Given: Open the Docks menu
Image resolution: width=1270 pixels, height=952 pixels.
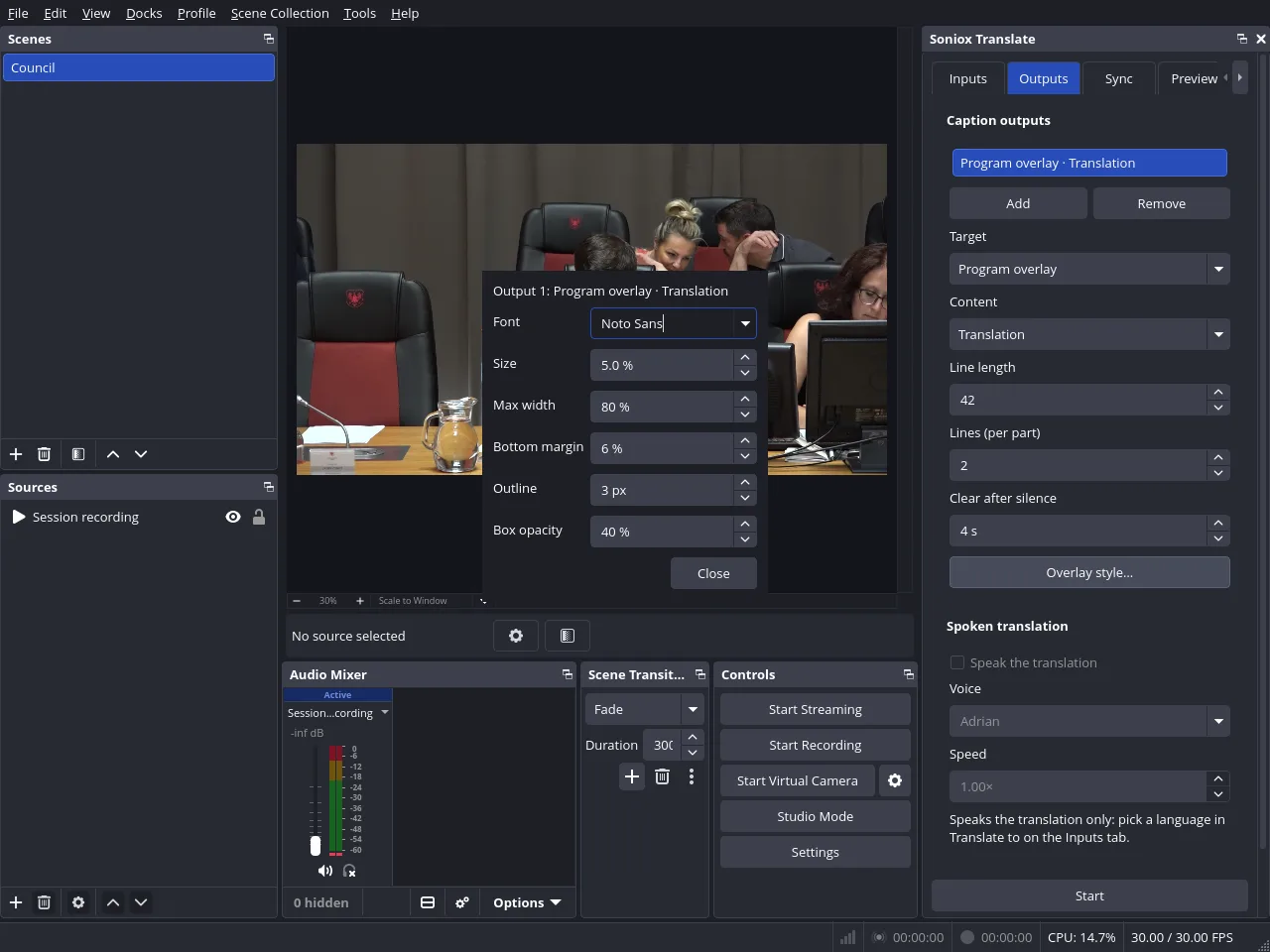Looking at the screenshot, I should click(144, 13).
